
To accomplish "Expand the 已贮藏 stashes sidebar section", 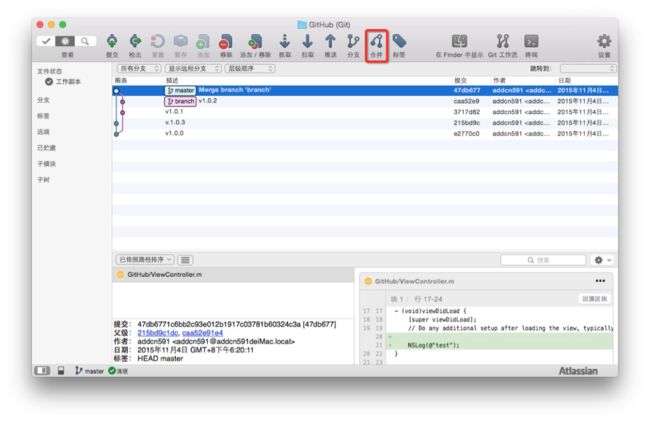I will 46,148.
